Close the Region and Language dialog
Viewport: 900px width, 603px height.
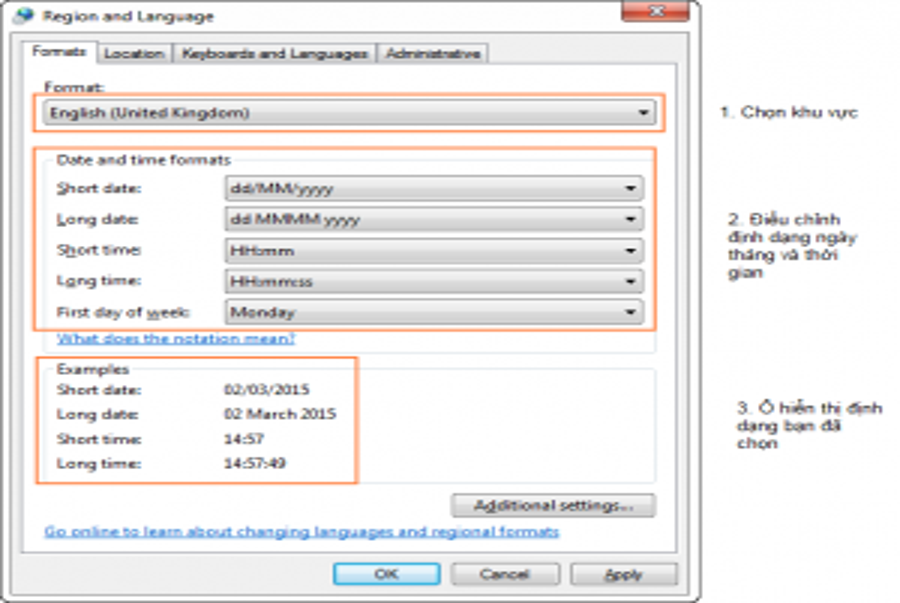(655, 11)
